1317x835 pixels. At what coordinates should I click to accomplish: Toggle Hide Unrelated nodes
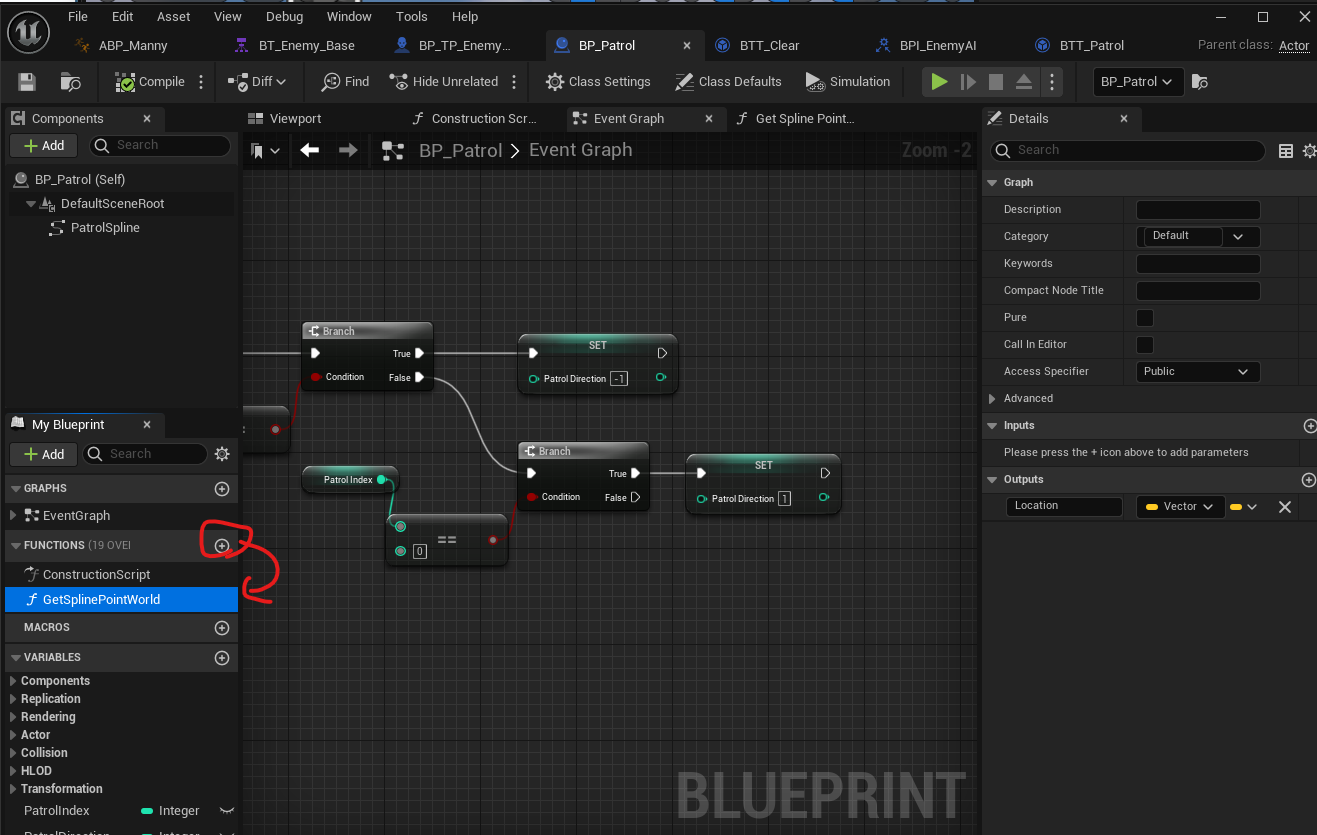[x=443, y=82]
